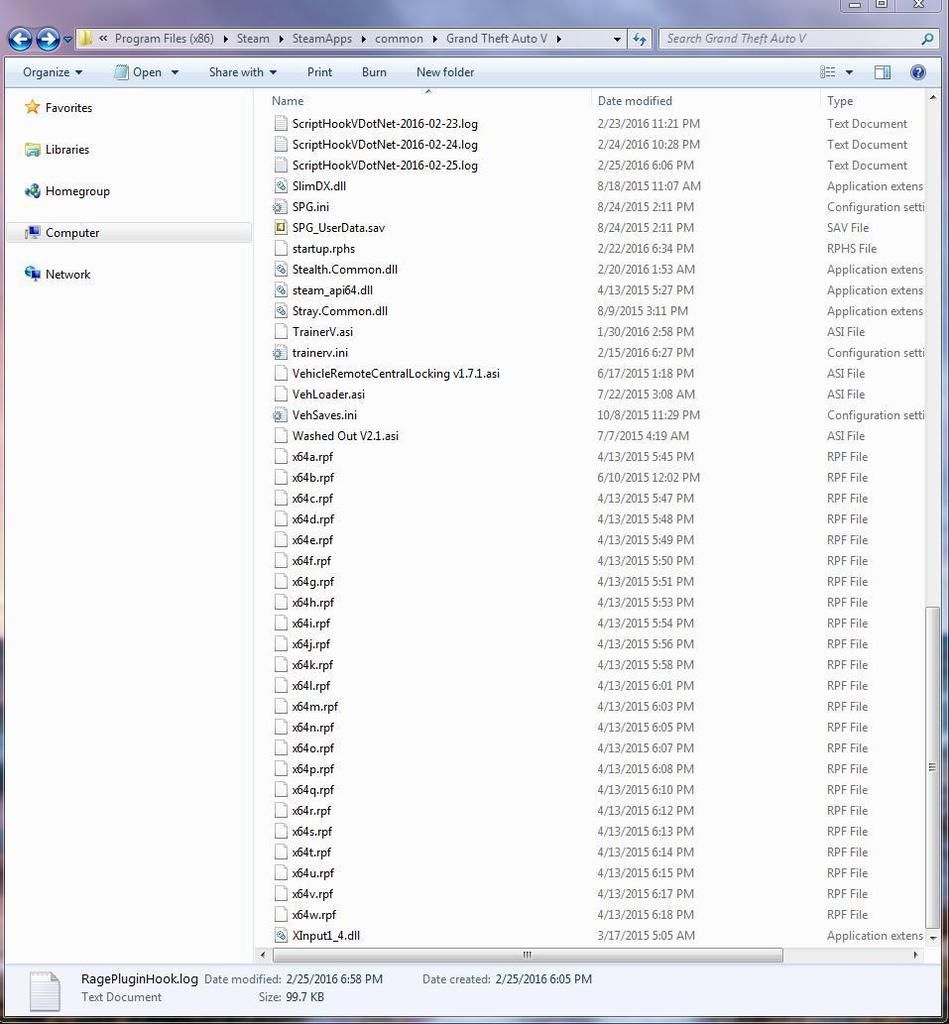The height and width of the screenshot is (1024, 949).
Task: Open the Organize dropdown menu
Action: pyautogui.click(x=53, y=72)
